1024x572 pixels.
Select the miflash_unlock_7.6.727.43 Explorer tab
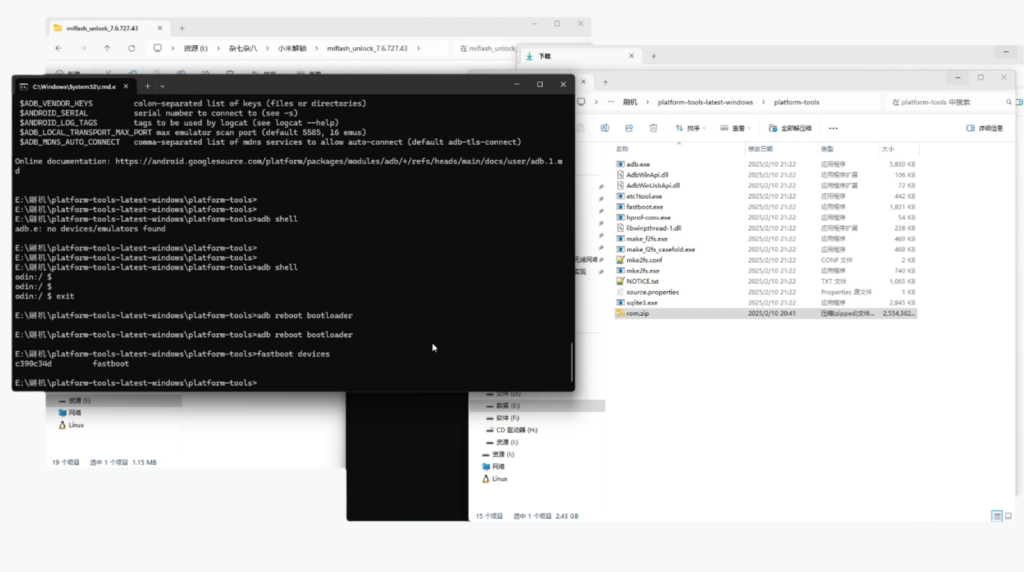(100, 26)
